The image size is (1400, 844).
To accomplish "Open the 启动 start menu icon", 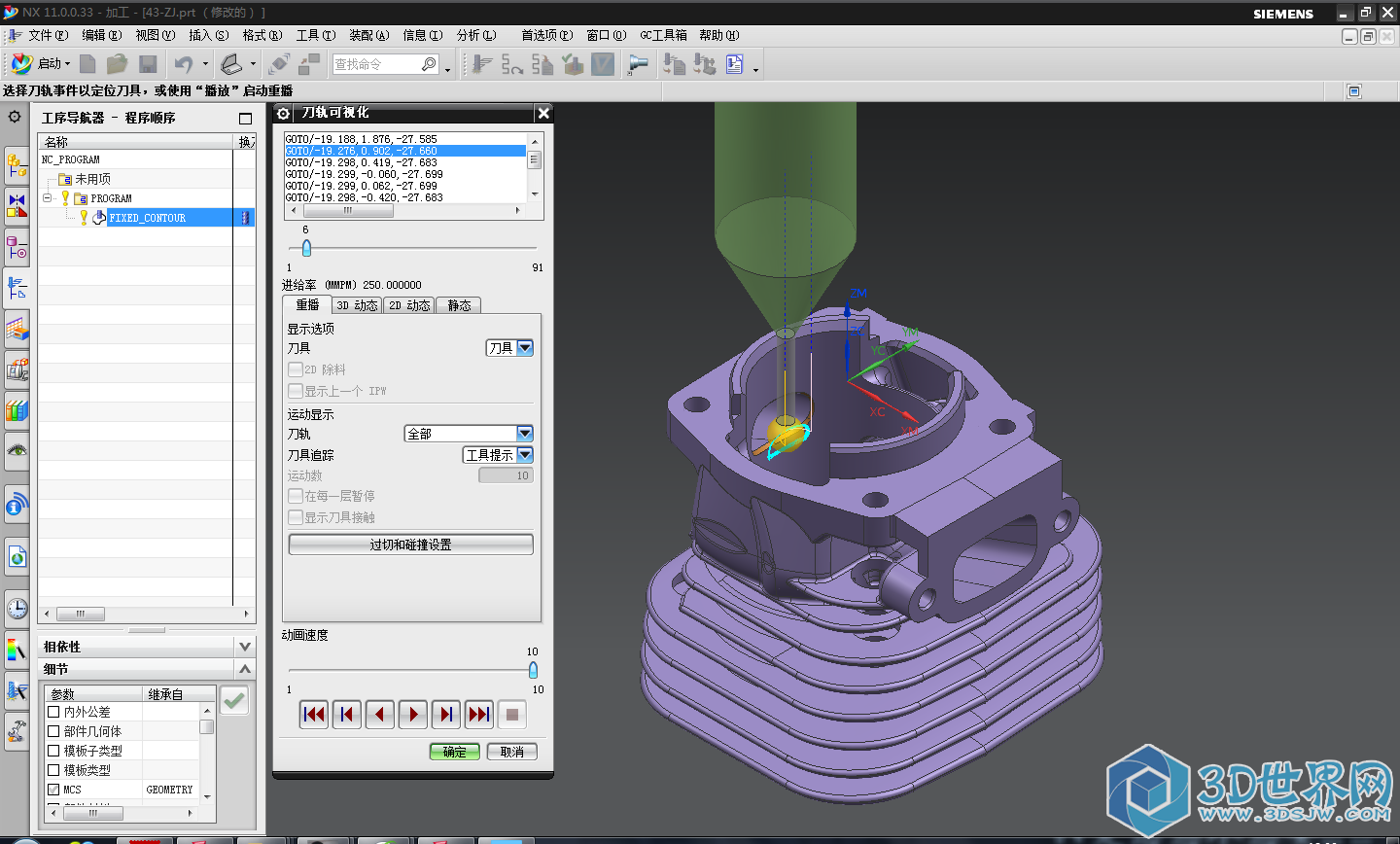I will coord(21,64).
